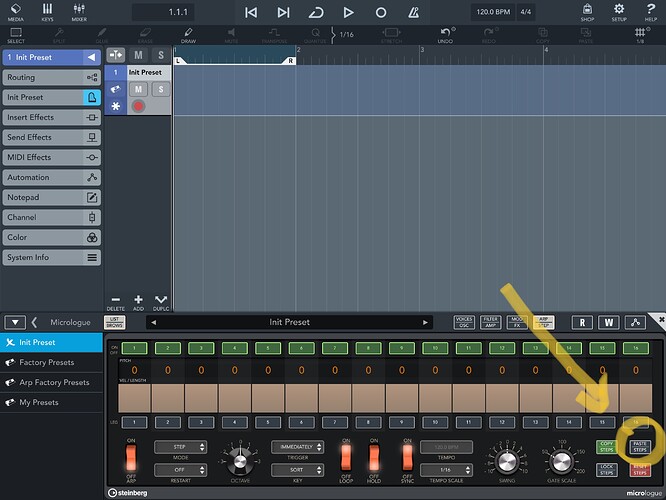The width and height of the screenshot is (666, 500).
Task: Open the Routing inspector section
Action: (51, 77)
